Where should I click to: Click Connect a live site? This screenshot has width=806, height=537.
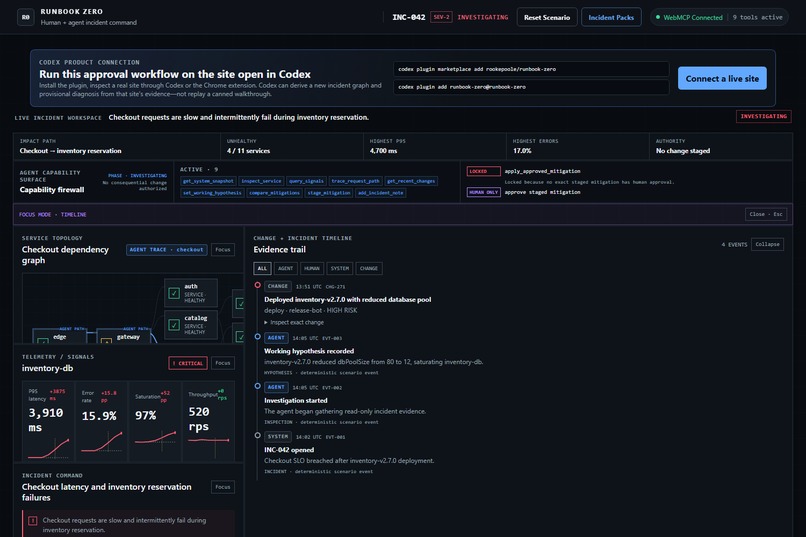coord(722,78)
